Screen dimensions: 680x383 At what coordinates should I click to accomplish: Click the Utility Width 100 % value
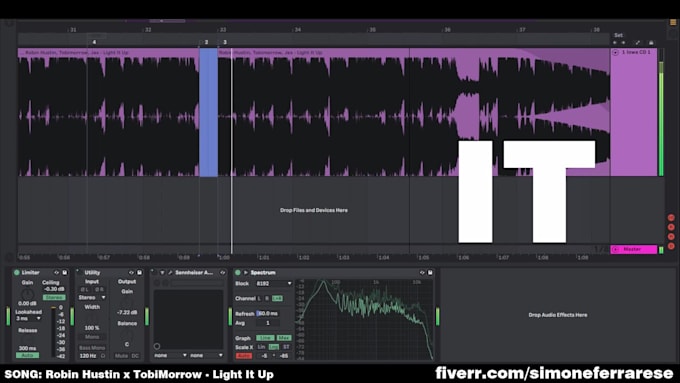(x=92, y=328)
